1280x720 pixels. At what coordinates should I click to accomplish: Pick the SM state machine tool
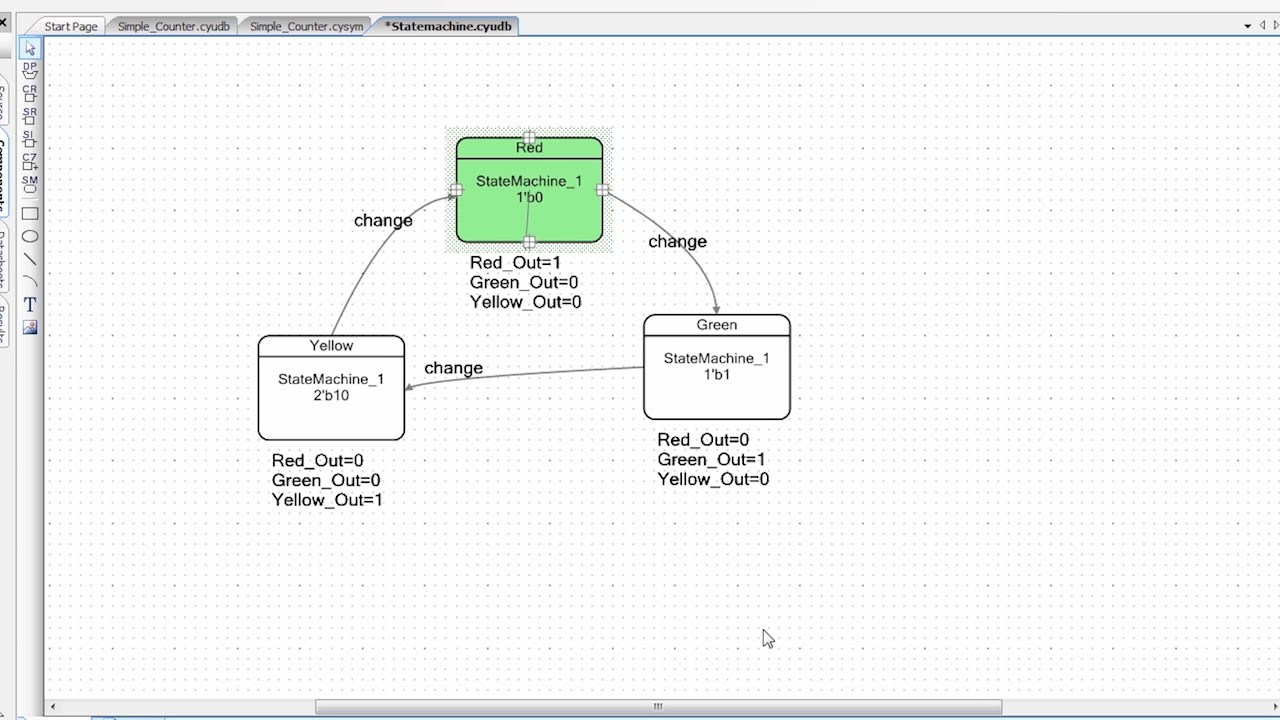click(x=30, y=185)
